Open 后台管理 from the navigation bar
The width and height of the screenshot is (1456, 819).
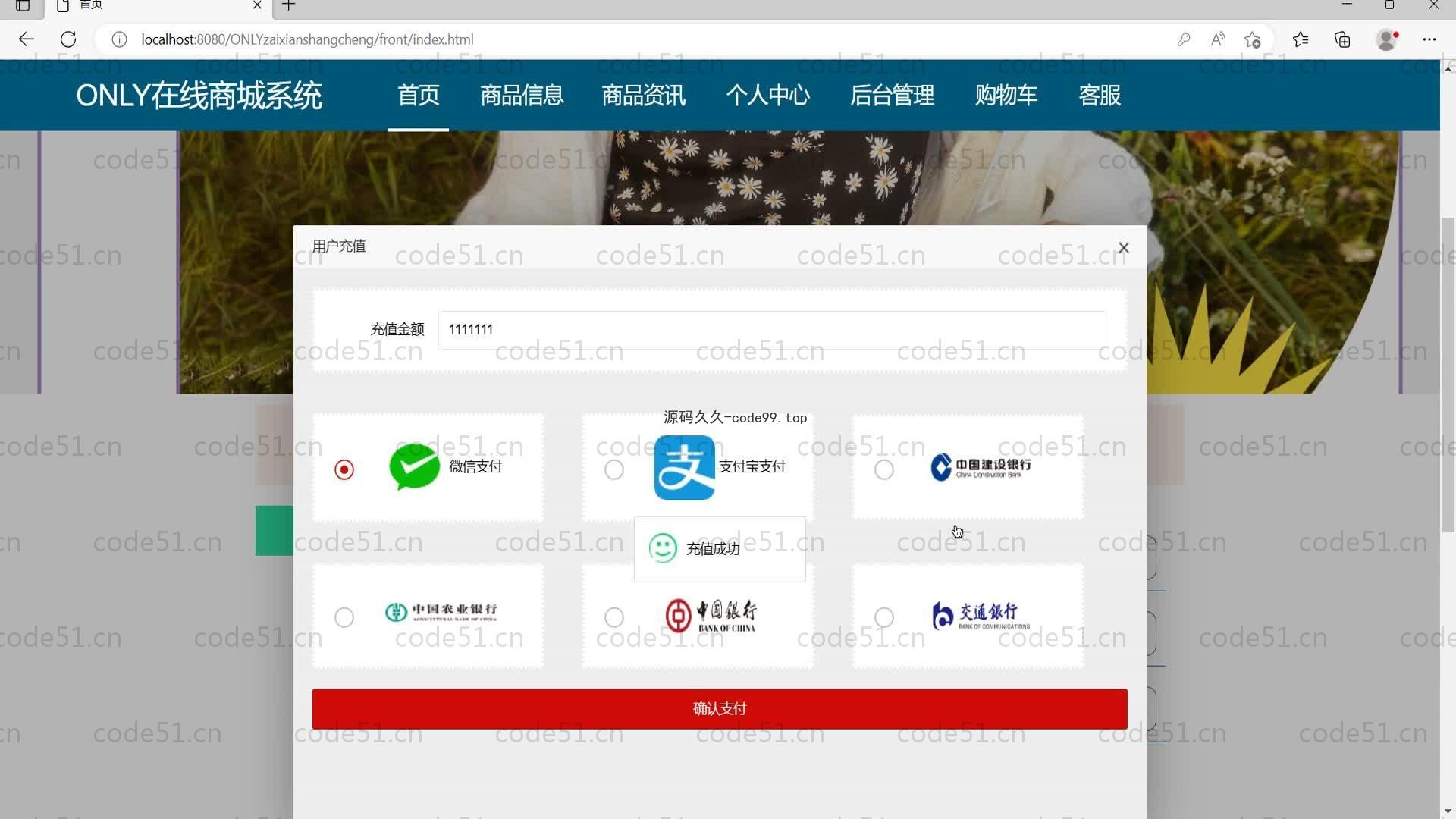click(x=892, y=96)
